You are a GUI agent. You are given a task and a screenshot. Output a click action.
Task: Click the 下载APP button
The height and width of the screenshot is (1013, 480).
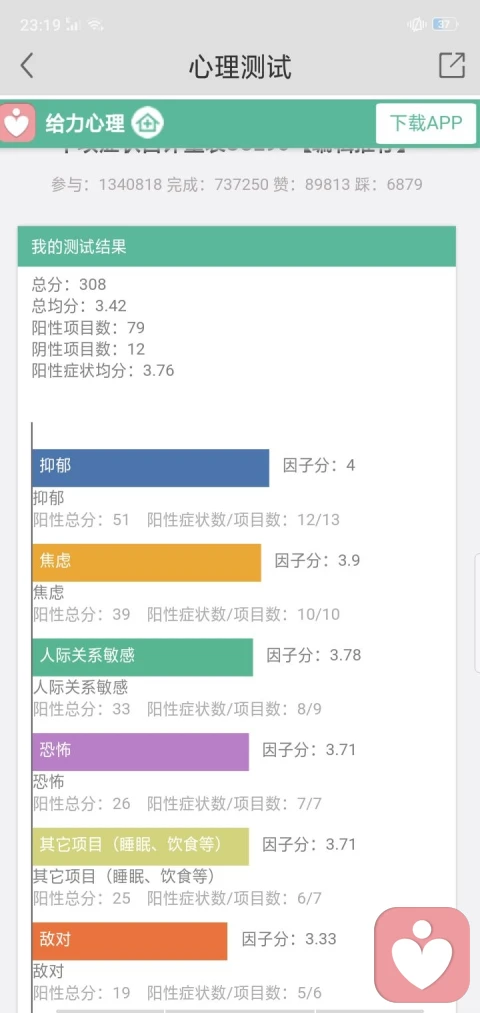pyautogui.click(x=426, y=123)
